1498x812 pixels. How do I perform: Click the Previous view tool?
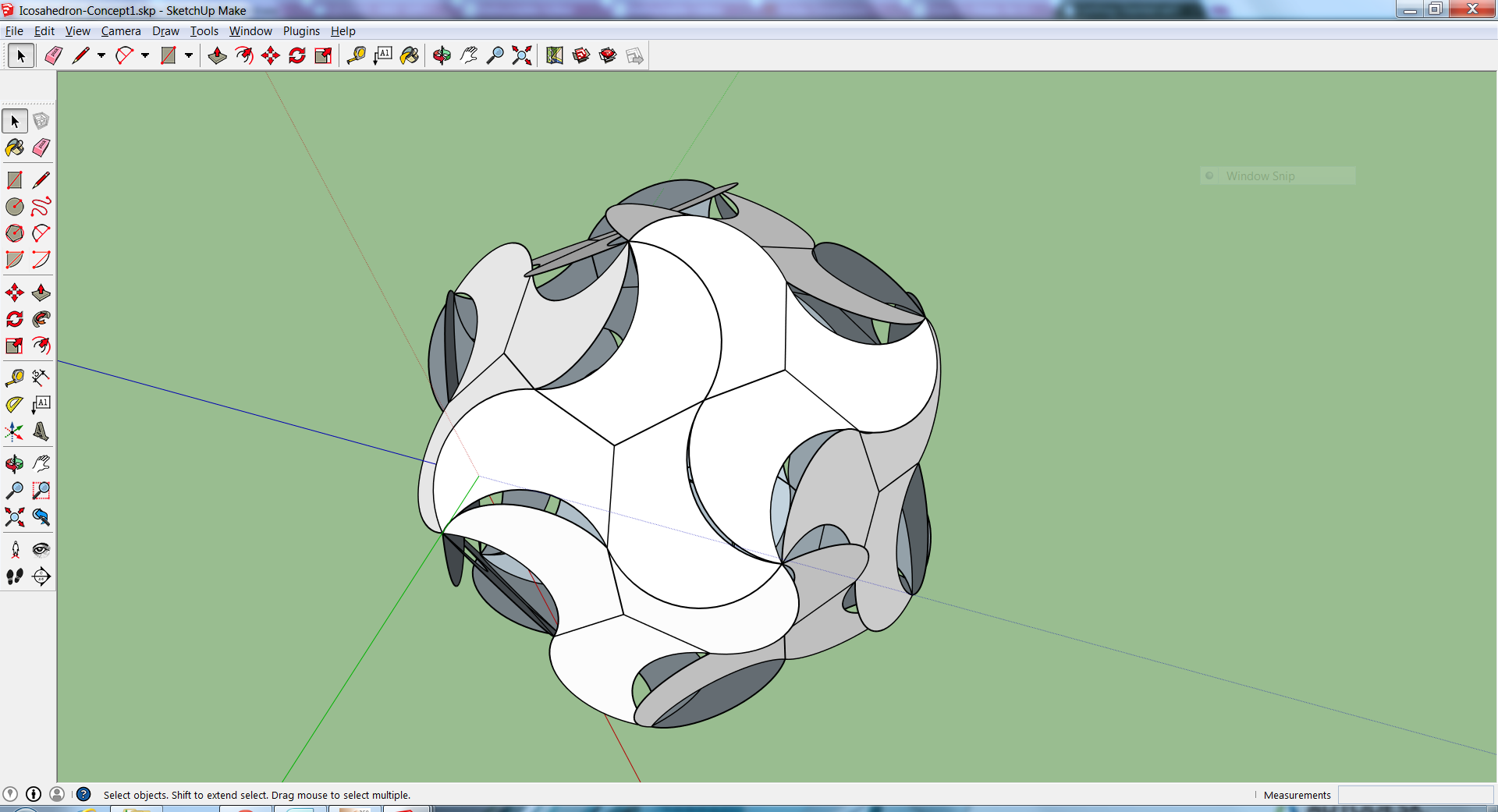click(x=41, y=517)
